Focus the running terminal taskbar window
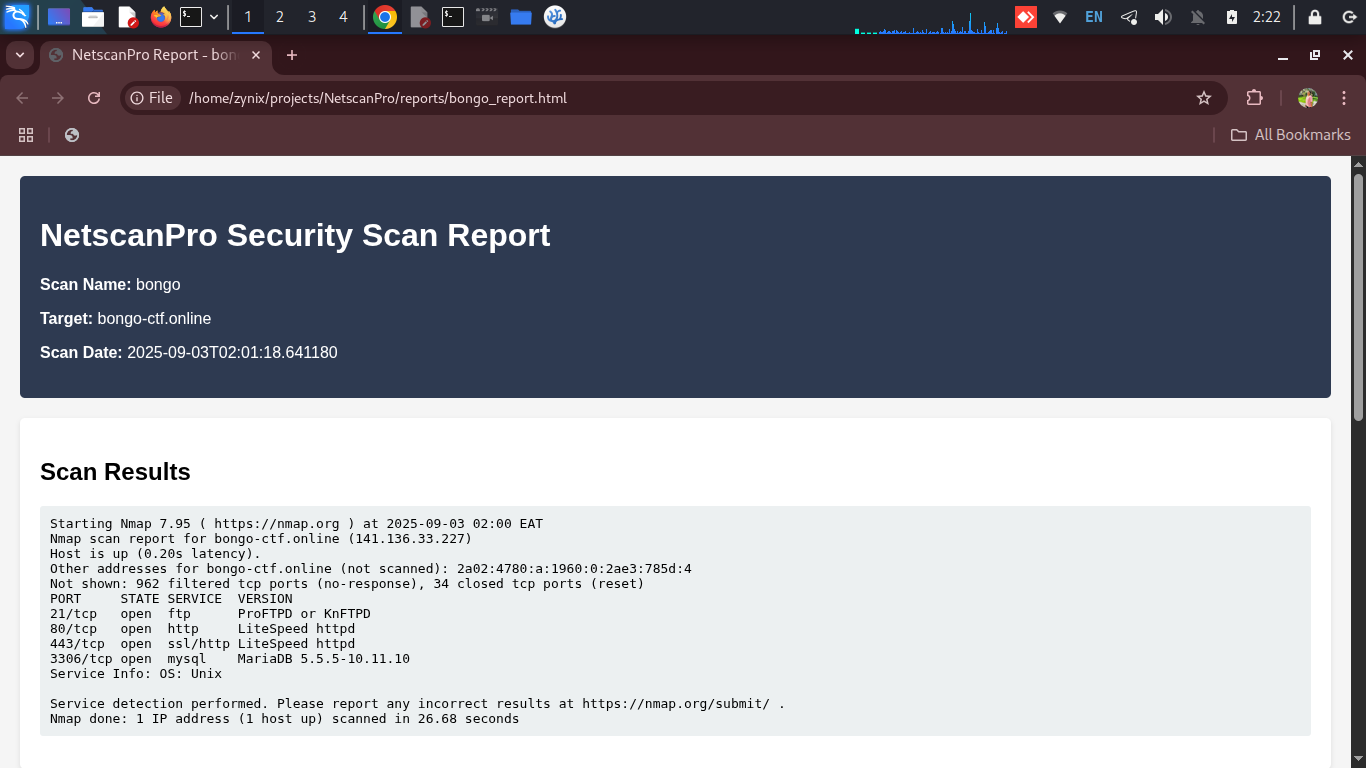 coord(453,17)
